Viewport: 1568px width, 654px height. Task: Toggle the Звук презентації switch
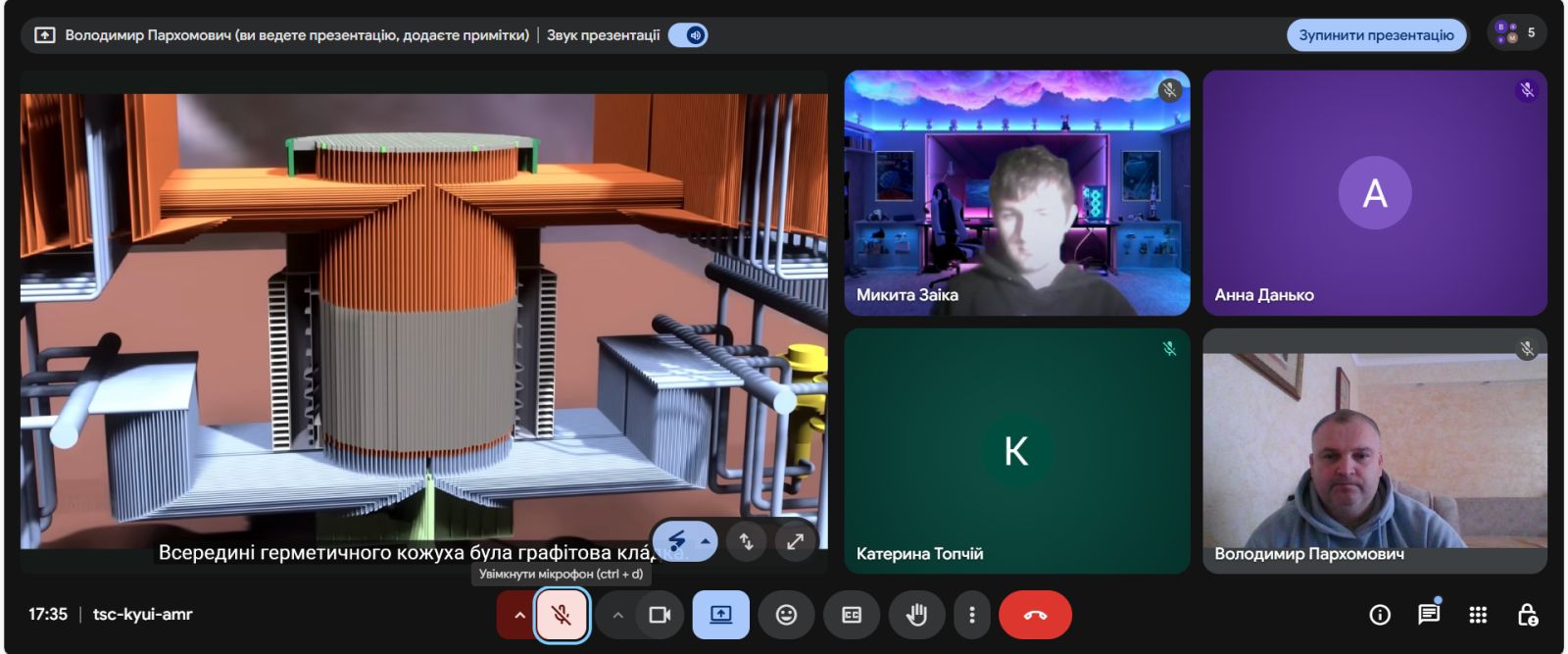[x=688, y=35]
